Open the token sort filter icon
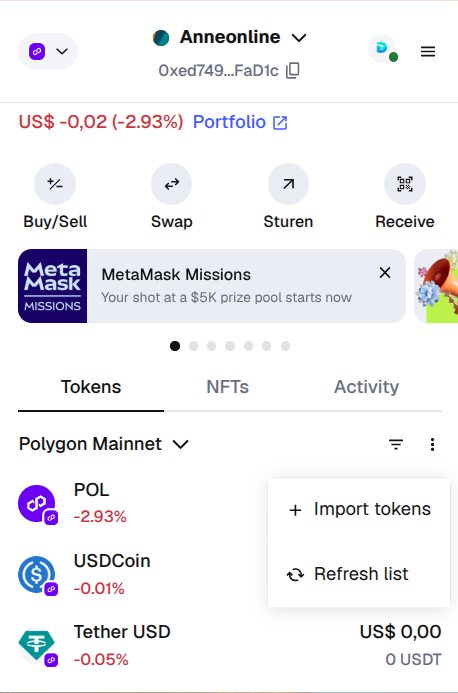The width and height of the screenshot is (458, 693). coord(396,444)
